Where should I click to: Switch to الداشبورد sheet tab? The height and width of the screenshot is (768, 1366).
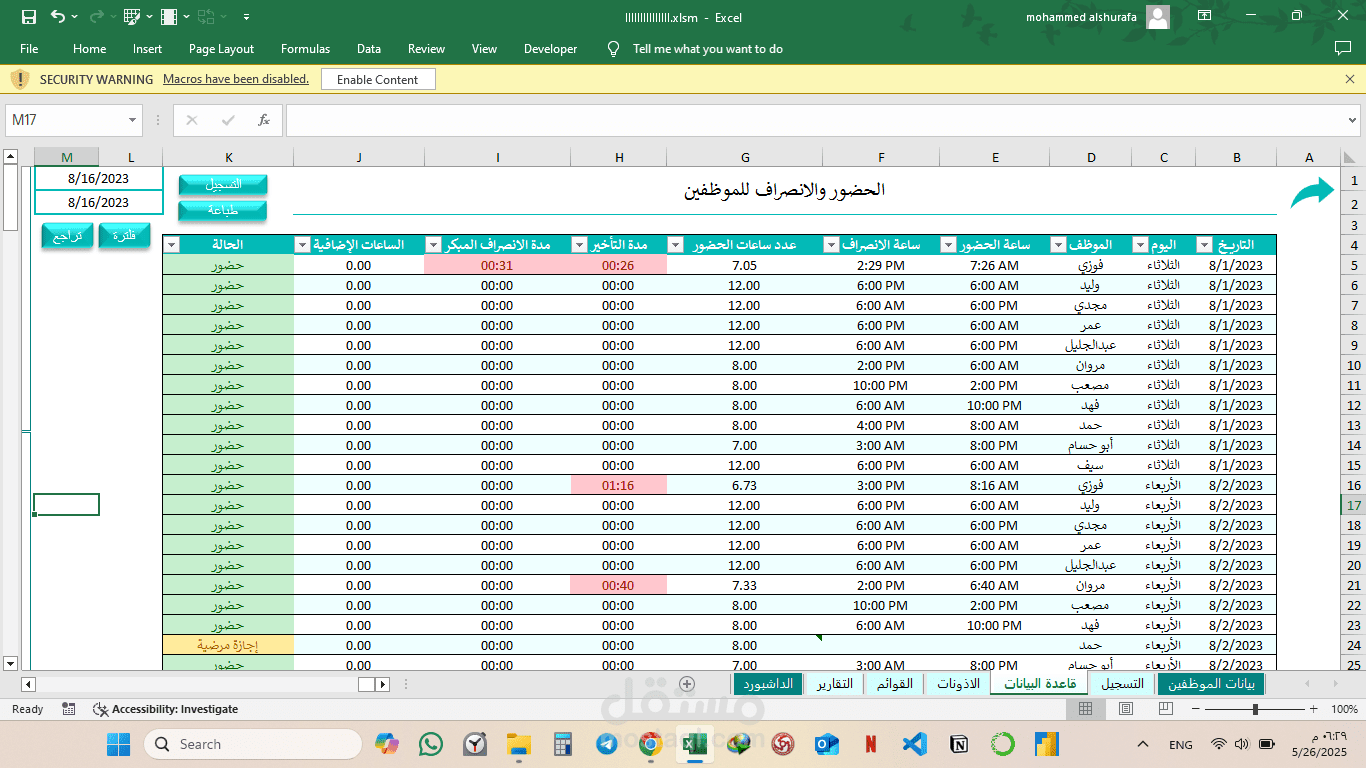(768, 684)
